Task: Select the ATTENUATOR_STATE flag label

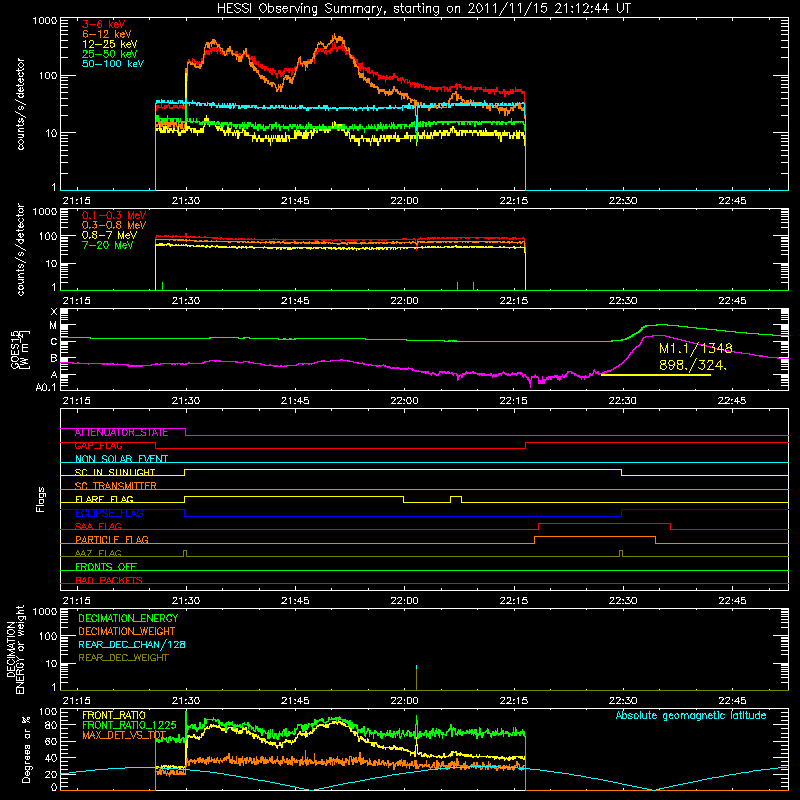Action: (121, 433)
